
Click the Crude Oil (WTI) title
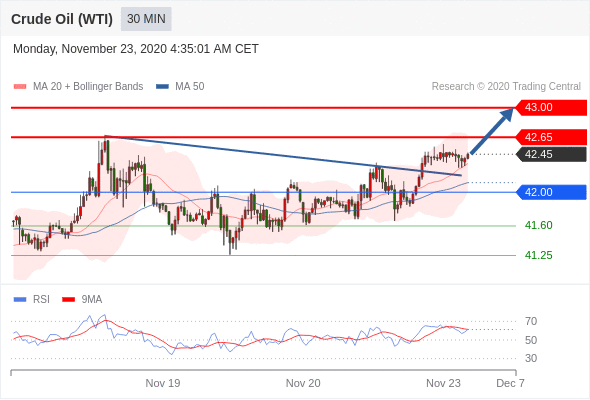tap(62, 19)
